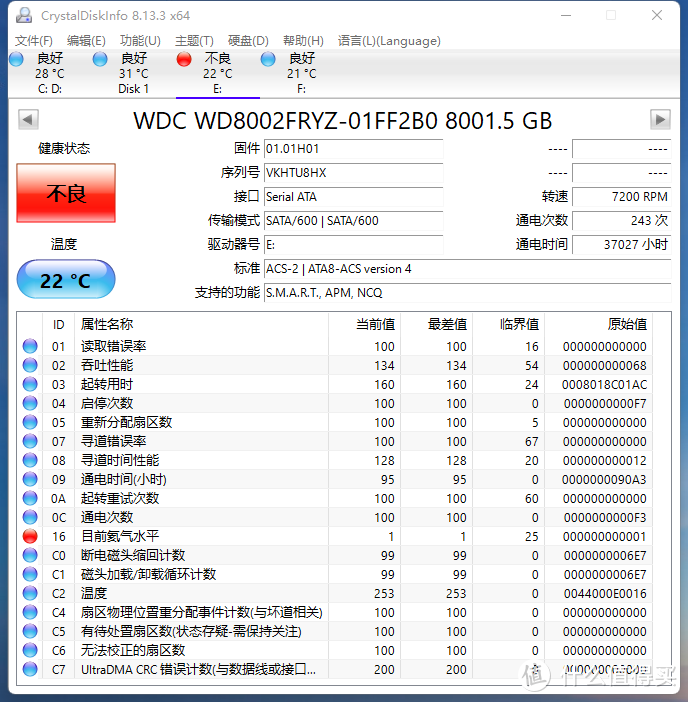Select the E: drive tab marked 不良

(218, 73)
